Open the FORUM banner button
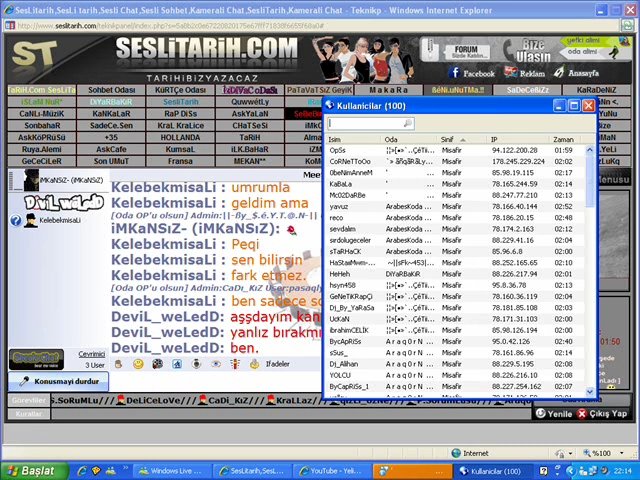Viewport: 640px width, 480px height. [x=466, y=51]
